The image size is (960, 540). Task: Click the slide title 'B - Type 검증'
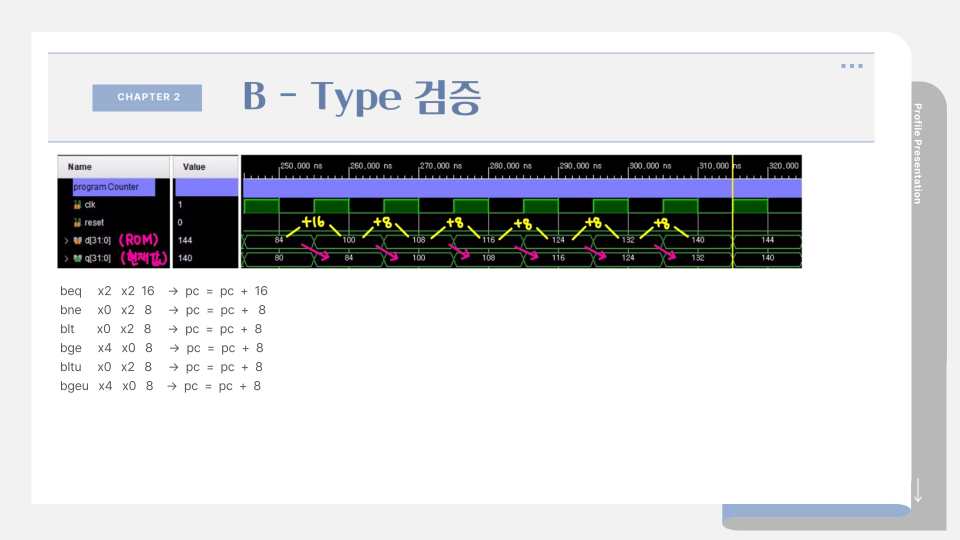362,97
